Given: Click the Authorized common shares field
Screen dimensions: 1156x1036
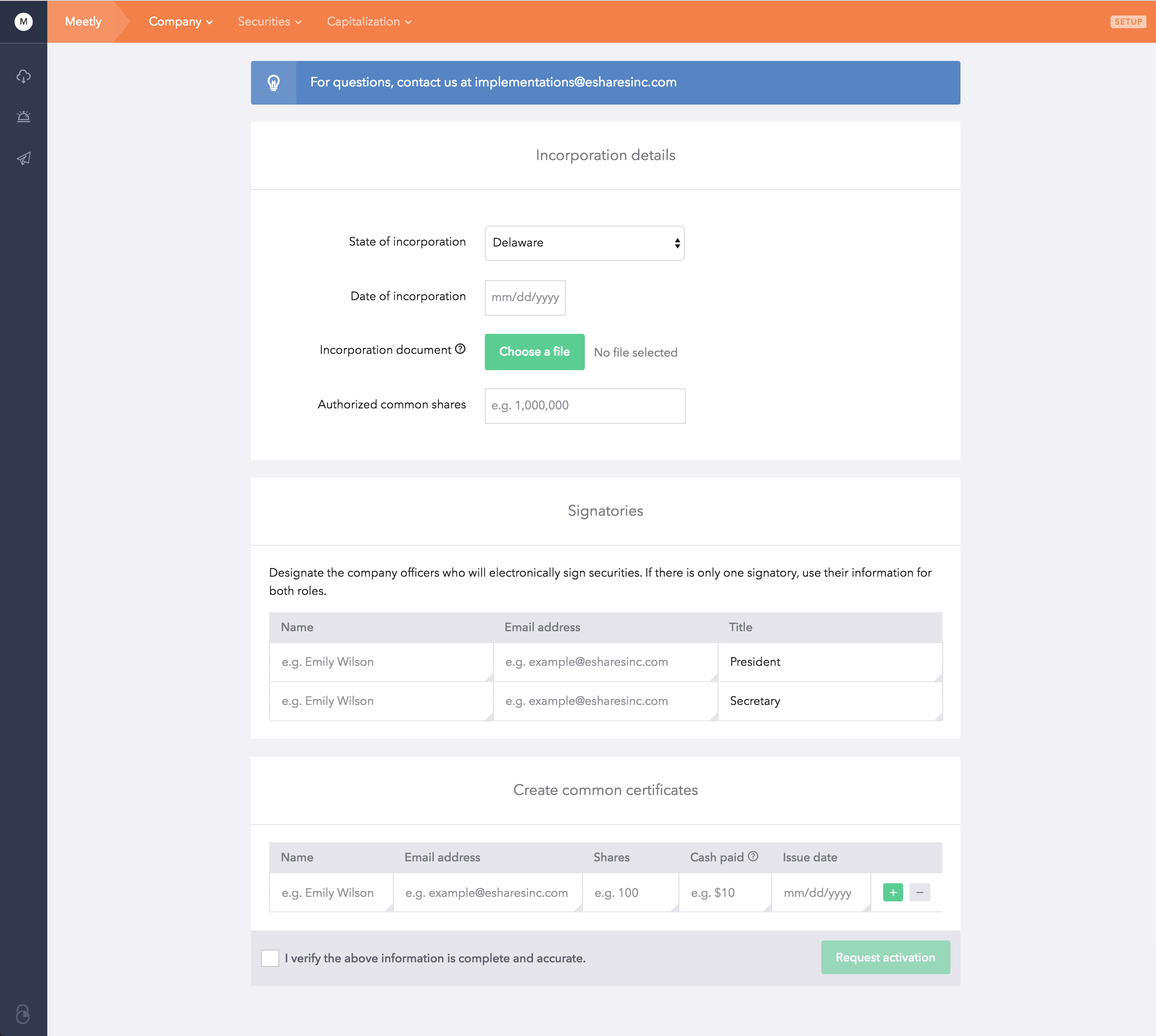Looking at the screenshot, I should click(584, 406).
